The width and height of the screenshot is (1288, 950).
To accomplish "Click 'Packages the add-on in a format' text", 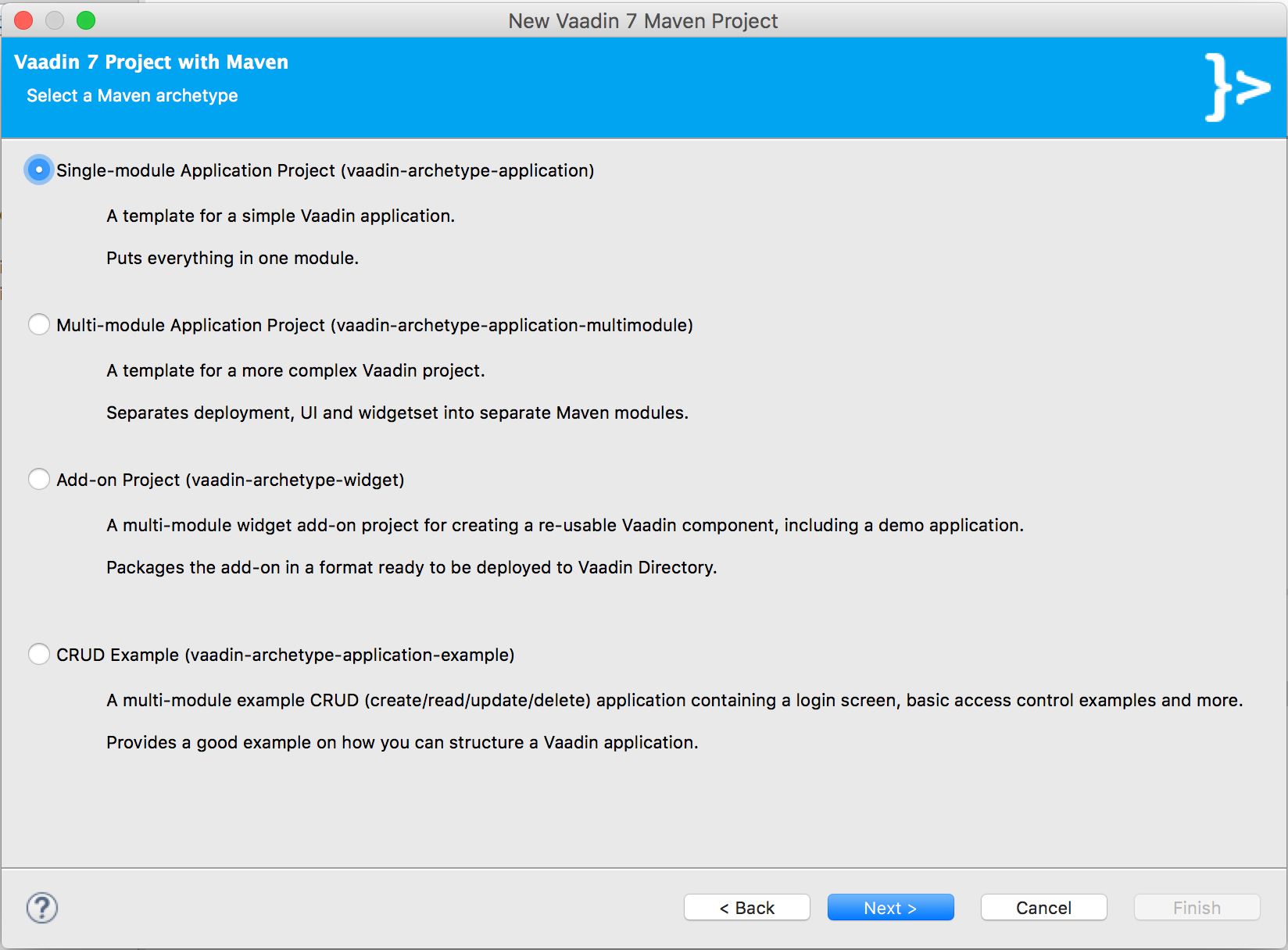I will point(412,567).
